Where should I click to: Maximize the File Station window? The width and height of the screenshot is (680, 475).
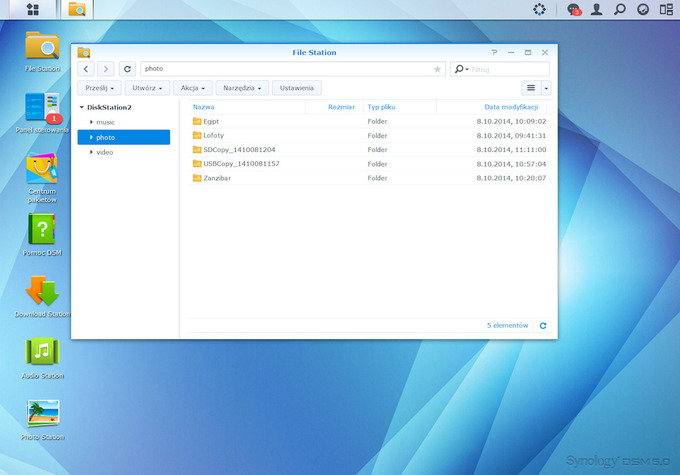coord(528,52)
